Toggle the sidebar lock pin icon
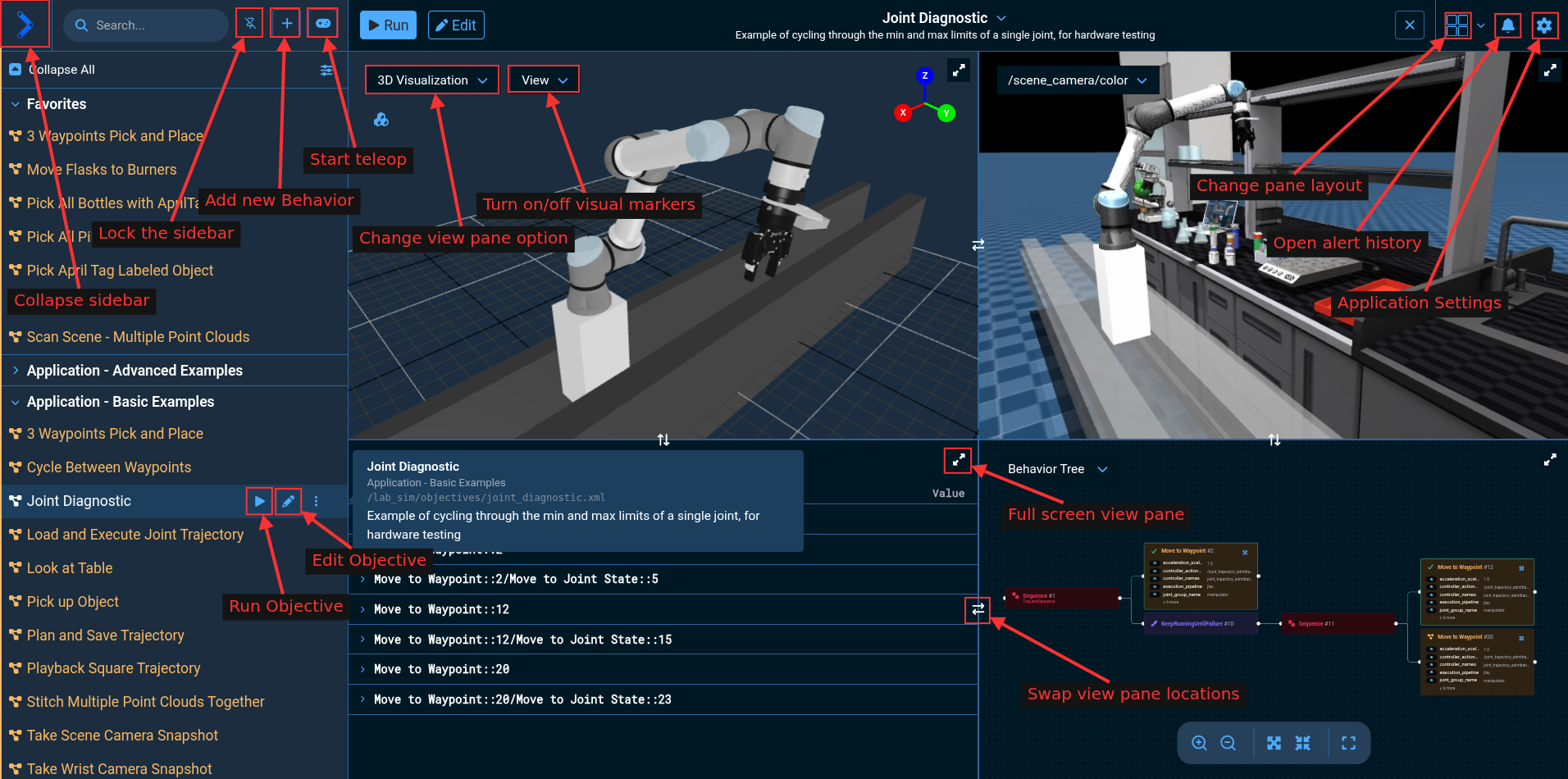Image resolution: width=1568 pixels, height=779 pixels. coord(250,24)
